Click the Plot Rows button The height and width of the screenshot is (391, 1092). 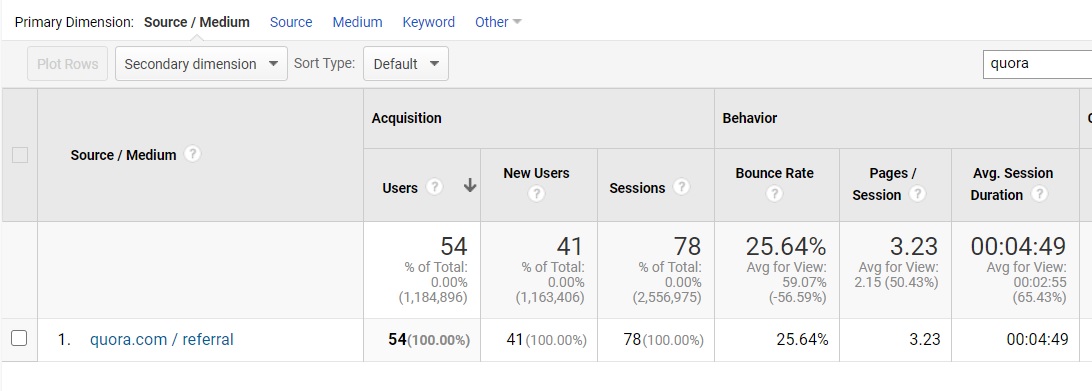68,63
